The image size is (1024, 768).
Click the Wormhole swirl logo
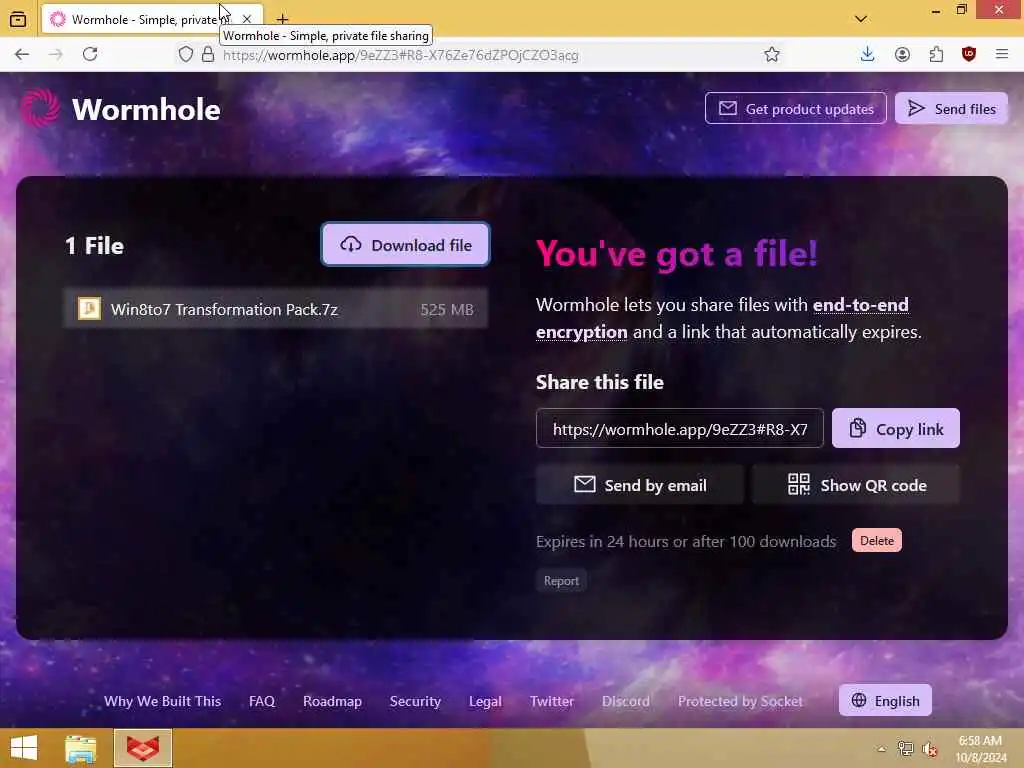tap(40, 108)
